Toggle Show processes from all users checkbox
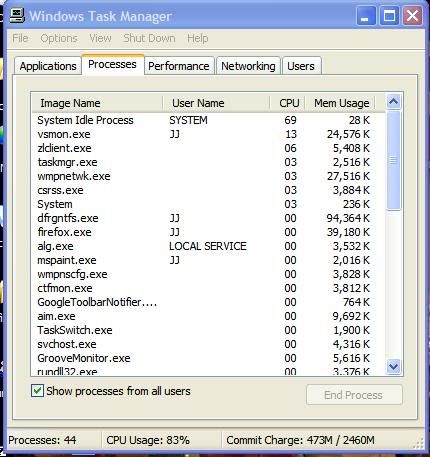 point(37,391)
